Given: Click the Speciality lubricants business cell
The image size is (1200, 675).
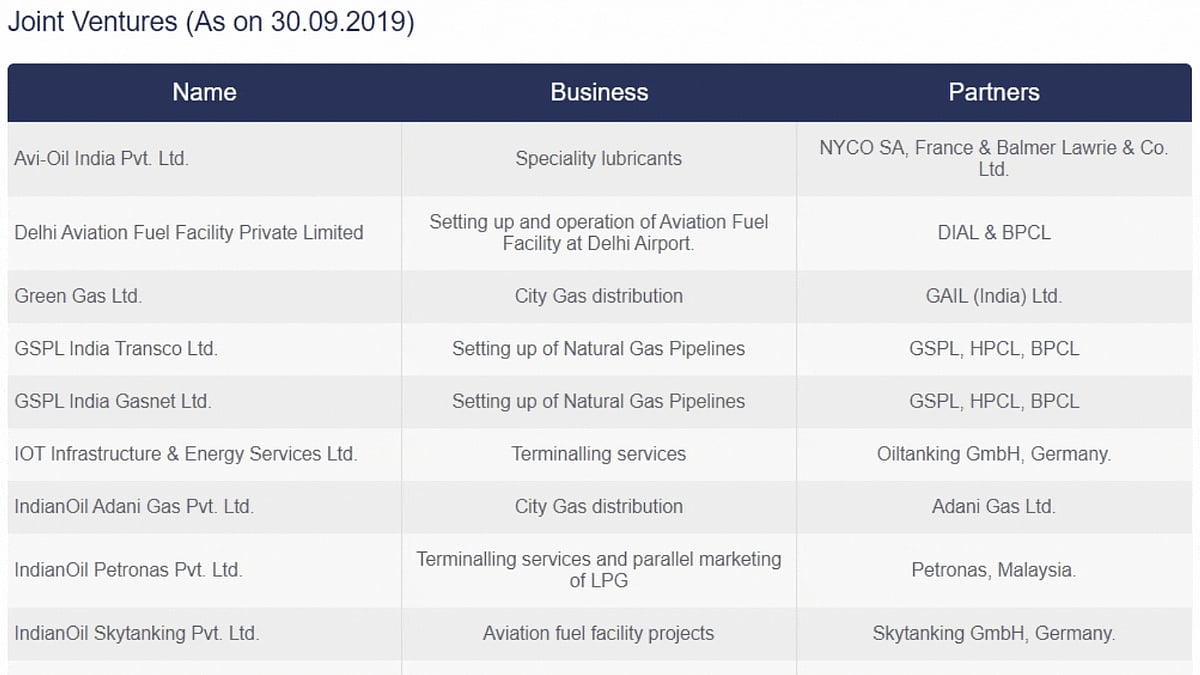Looking at the screenshot, I should pos(599,158).
